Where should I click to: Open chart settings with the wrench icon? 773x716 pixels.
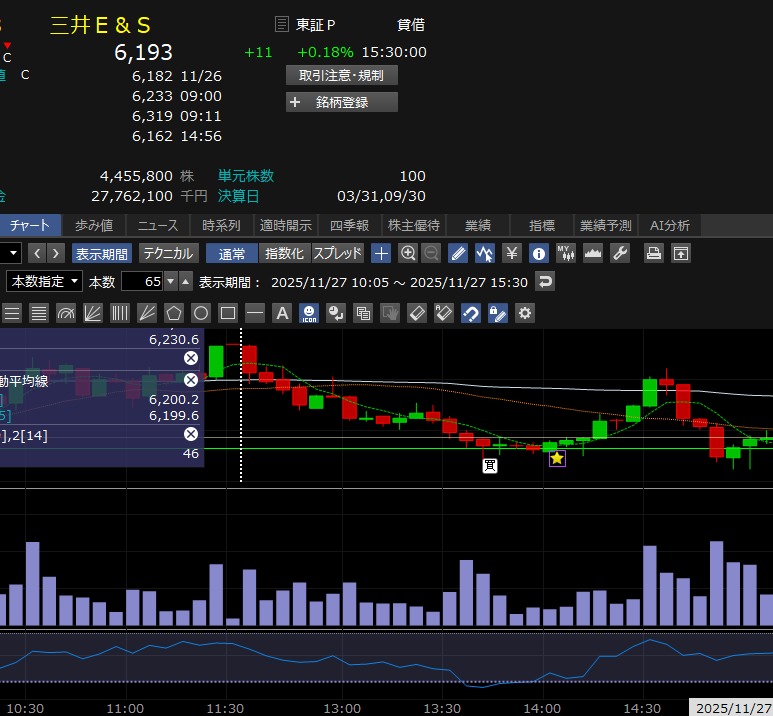coord(620,254)
